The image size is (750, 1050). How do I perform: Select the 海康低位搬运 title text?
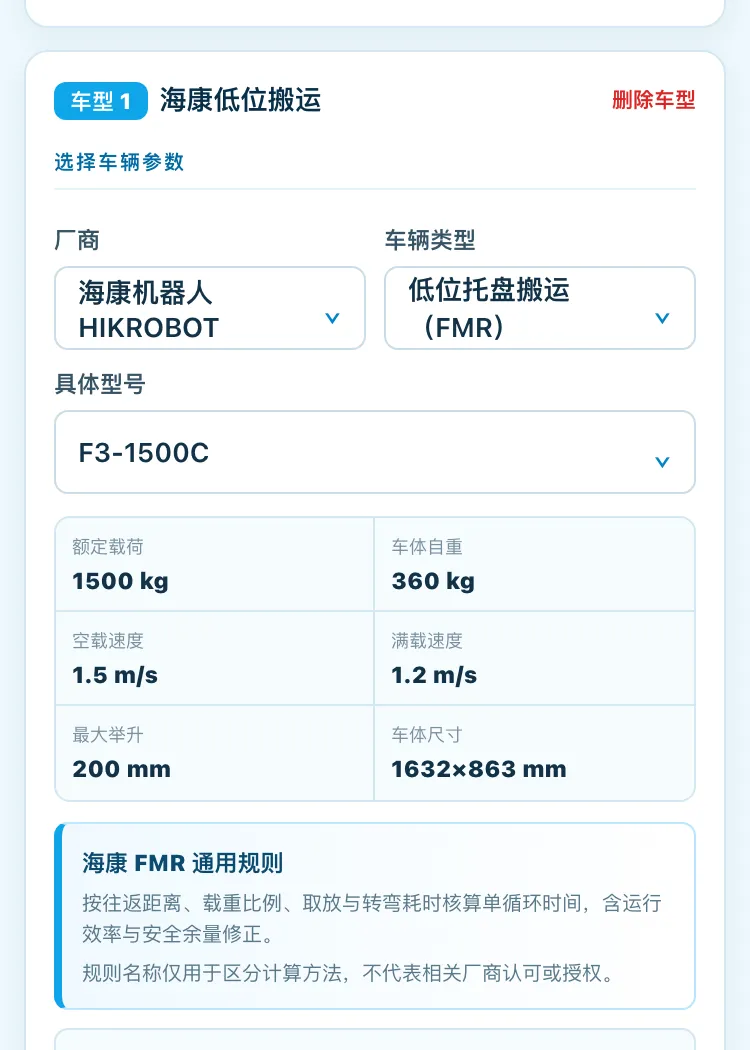[x=240, y=100]
